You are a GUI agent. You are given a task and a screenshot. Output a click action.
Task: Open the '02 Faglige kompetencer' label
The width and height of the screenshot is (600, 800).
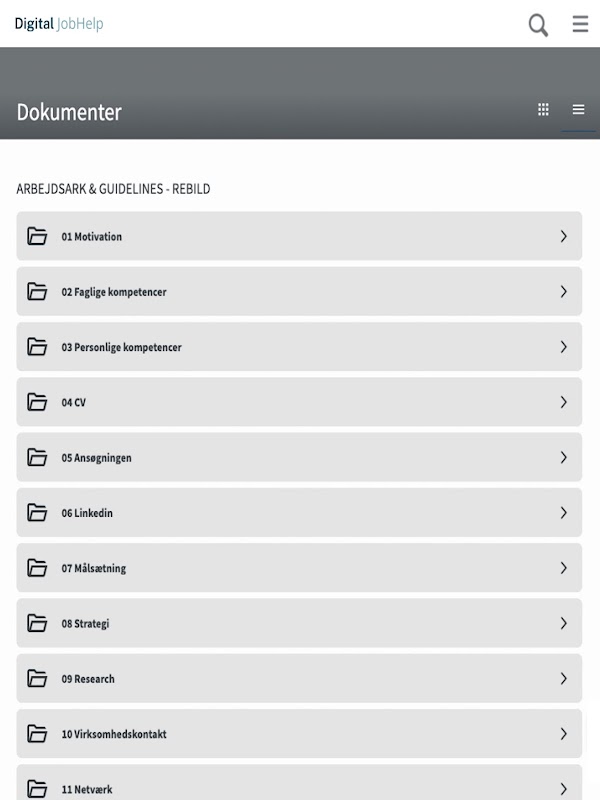114,292
